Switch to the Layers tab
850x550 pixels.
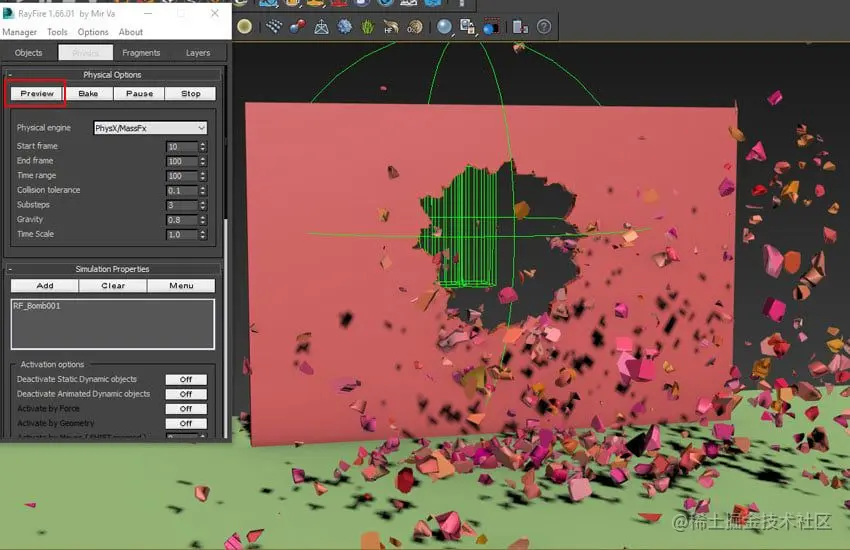(198, 53)
